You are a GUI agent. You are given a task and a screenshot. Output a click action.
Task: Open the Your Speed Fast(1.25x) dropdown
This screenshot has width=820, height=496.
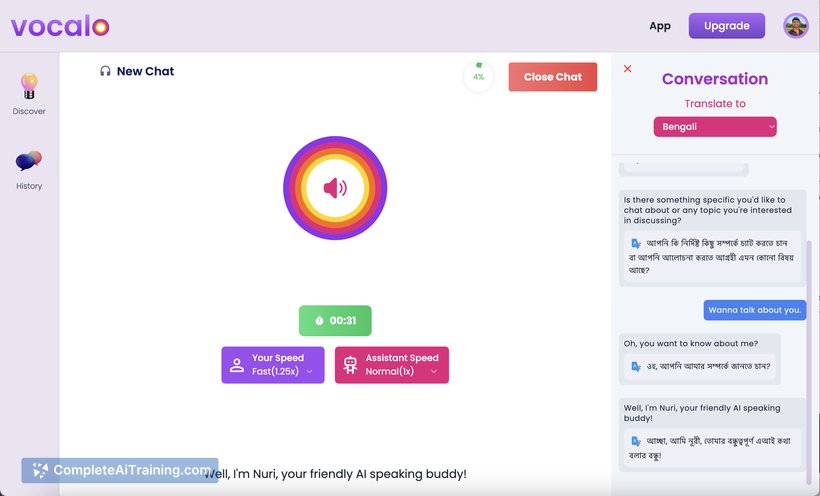(272, 365)
